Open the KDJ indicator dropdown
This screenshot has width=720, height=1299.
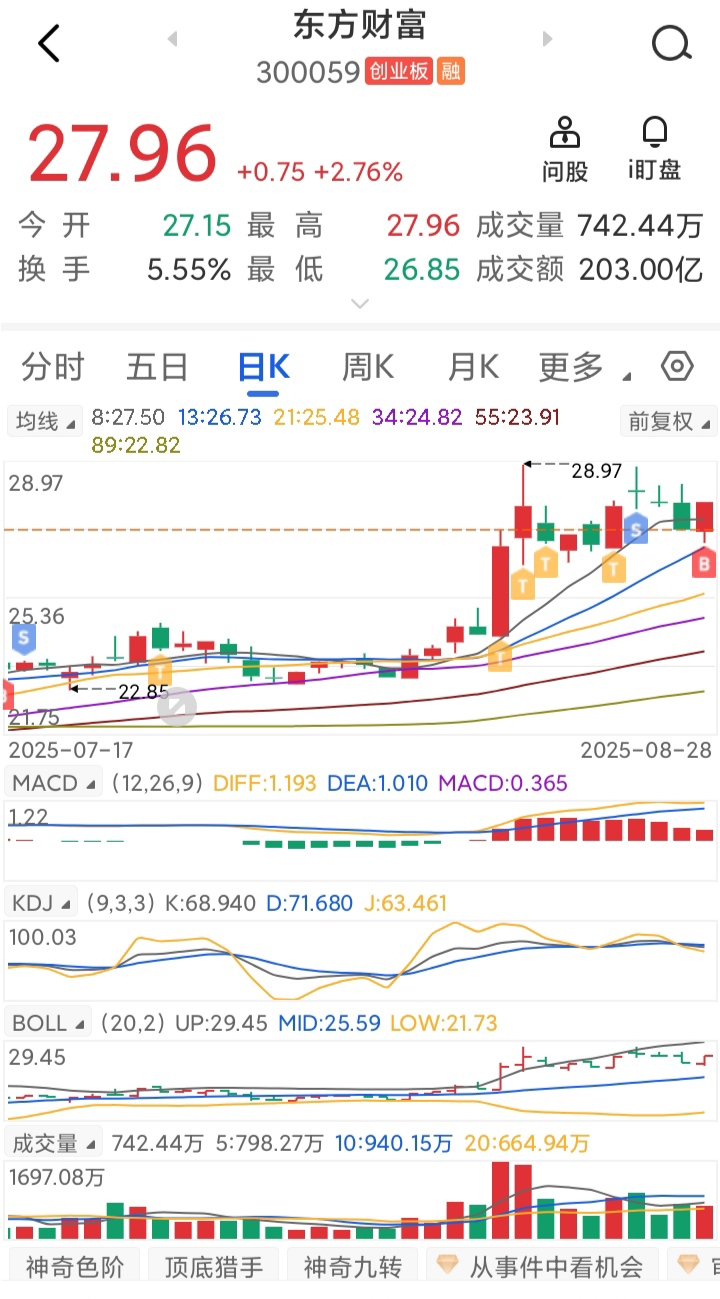(x=42, y=903)
